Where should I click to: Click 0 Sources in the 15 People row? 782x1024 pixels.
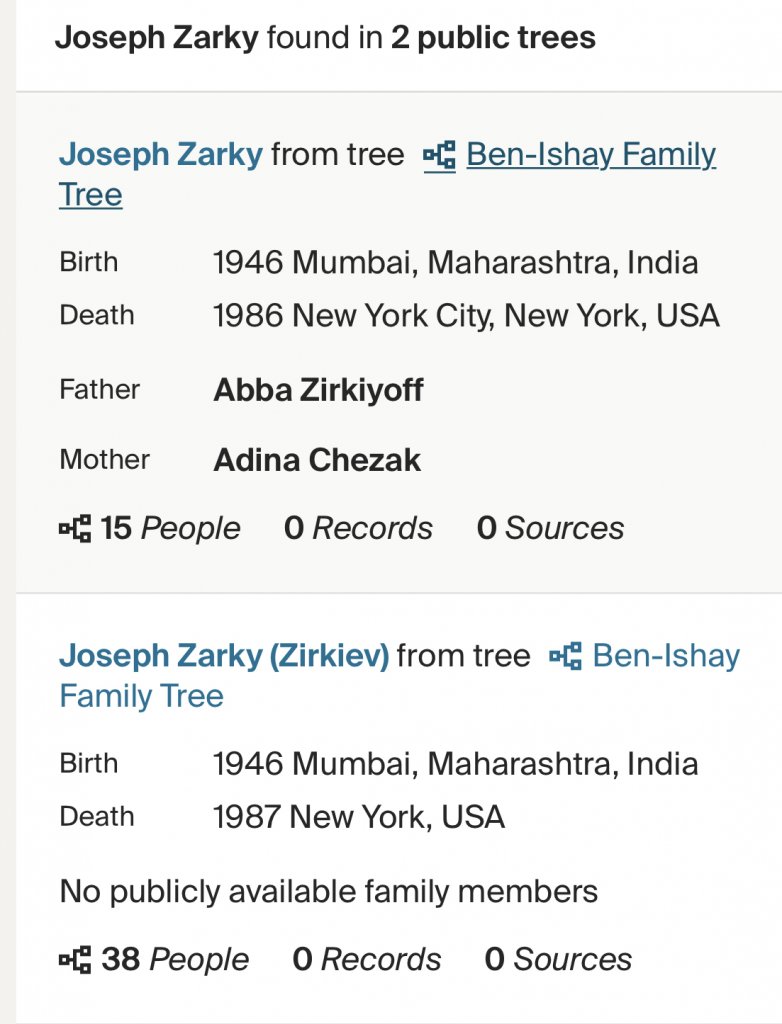550,528
